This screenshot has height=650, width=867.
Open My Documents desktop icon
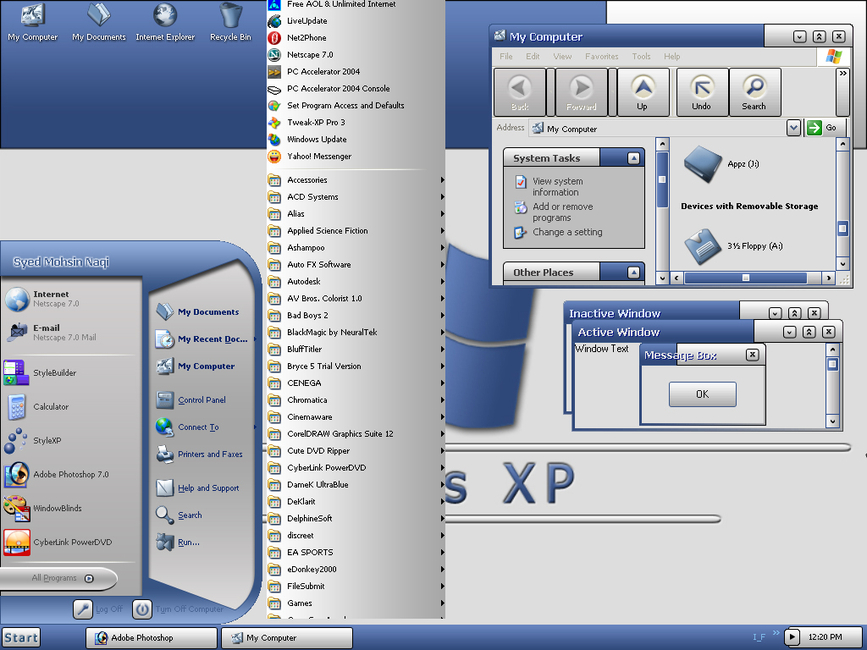[98, 22]
